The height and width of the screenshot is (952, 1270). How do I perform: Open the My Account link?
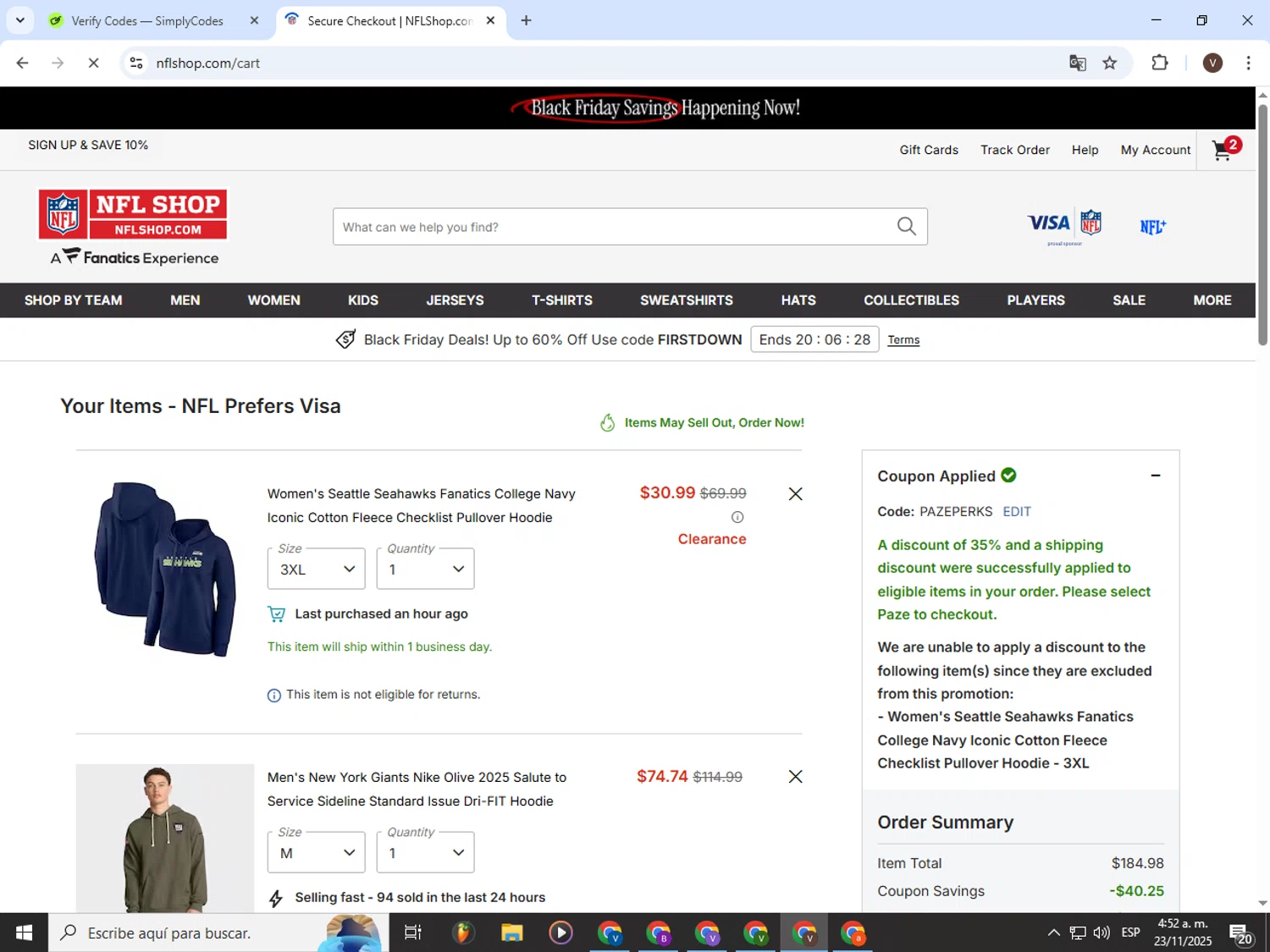(1156, 150)
